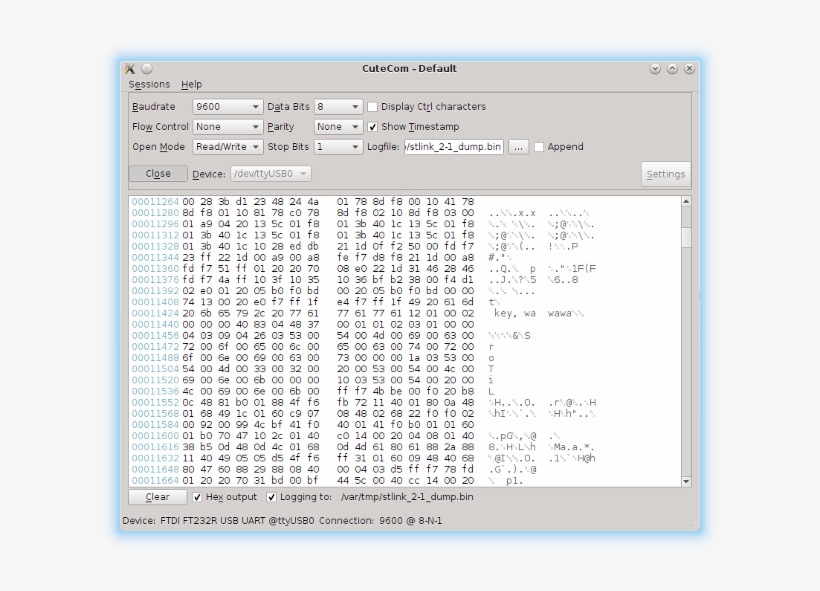
Task: Close the serial connection
Action: 158,173
